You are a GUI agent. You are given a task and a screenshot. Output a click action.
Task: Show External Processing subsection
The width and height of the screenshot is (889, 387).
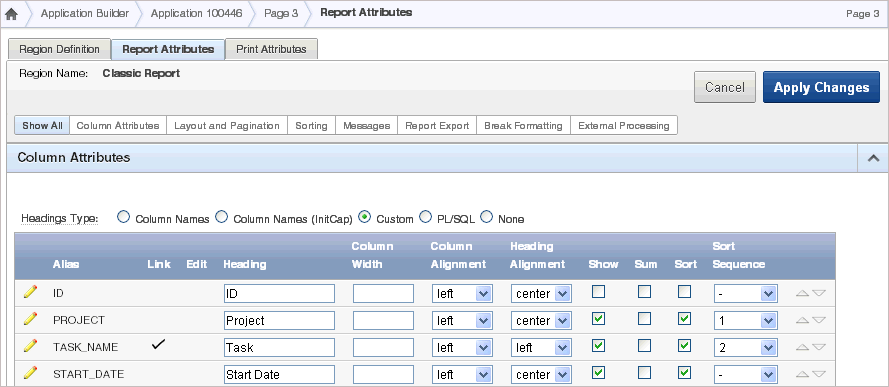[x=624, y=126]
